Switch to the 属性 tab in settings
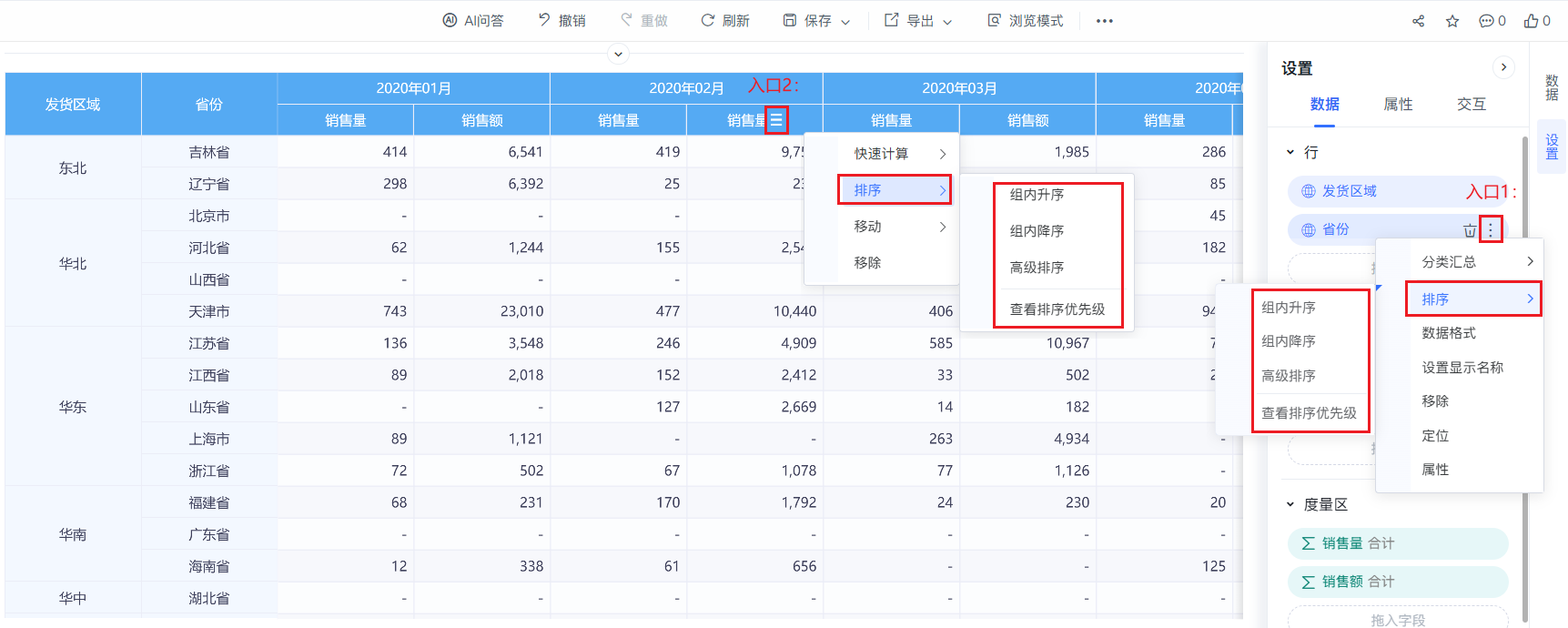 [1399, 105]
